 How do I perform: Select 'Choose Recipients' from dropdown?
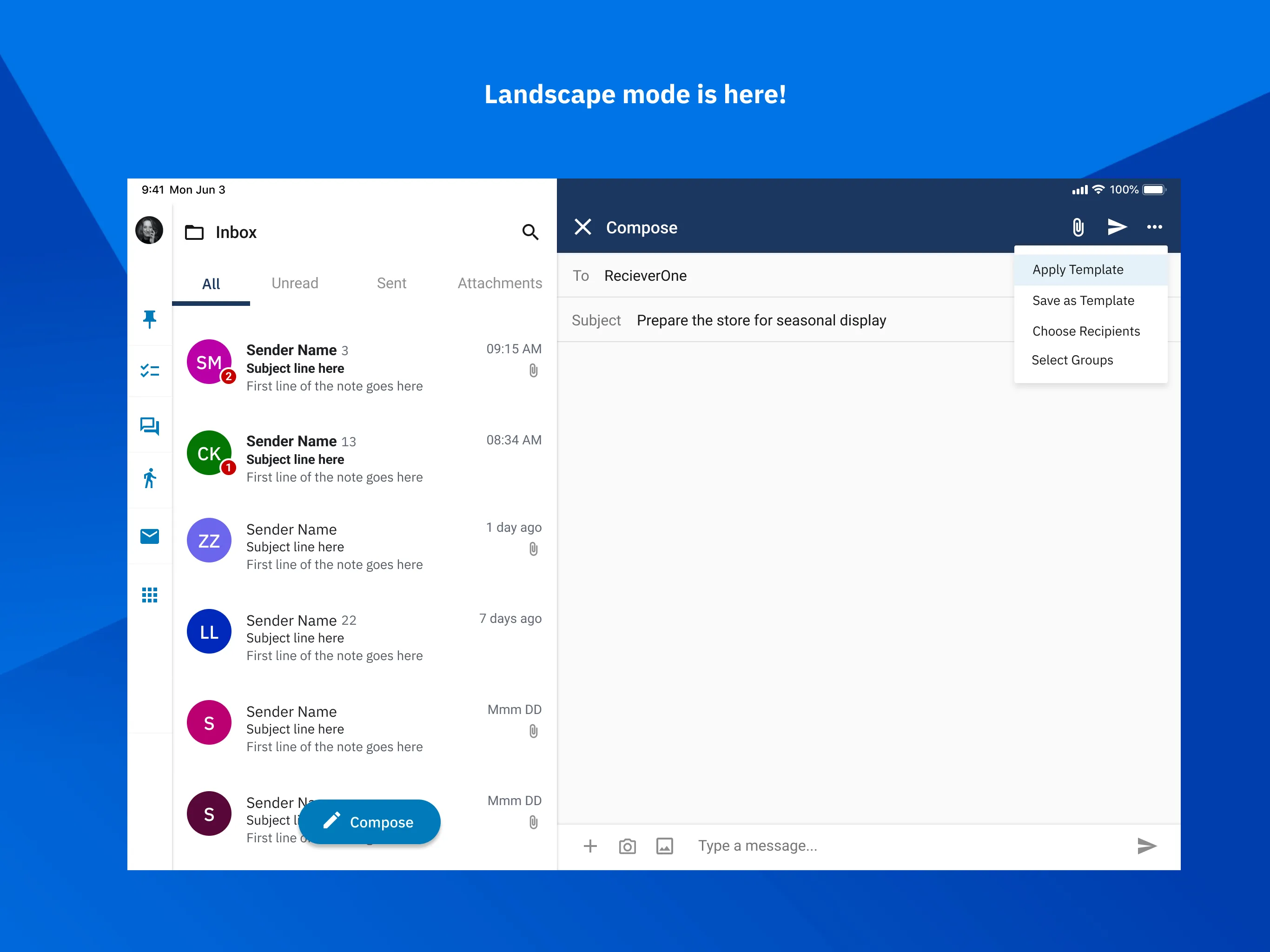(x=1086, y=330)
